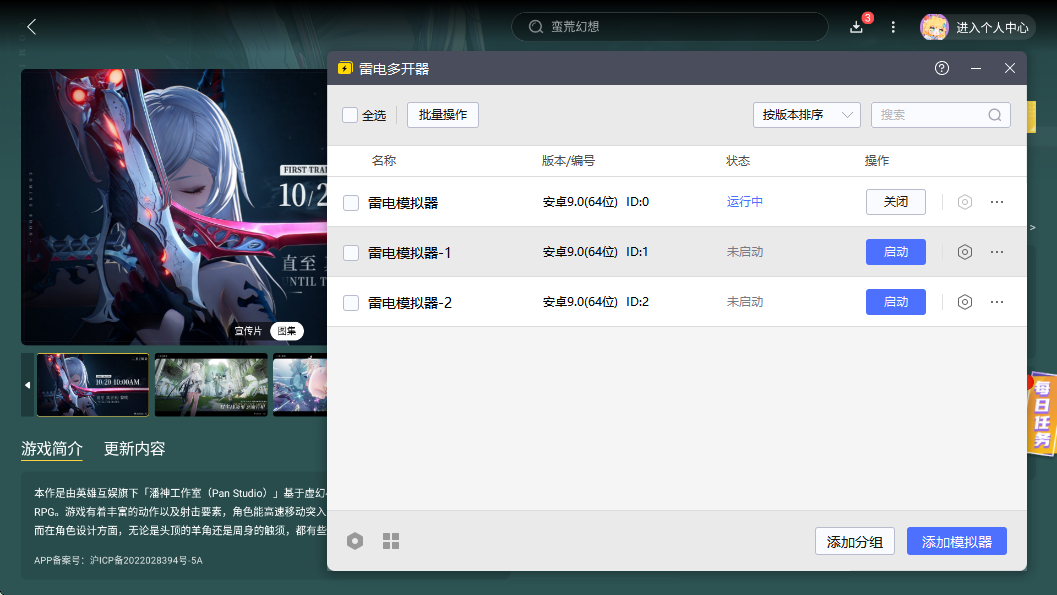Select third partially visible thumbnail
The height and width of the screenshot is (595, 1057).
tap(300, 385)
